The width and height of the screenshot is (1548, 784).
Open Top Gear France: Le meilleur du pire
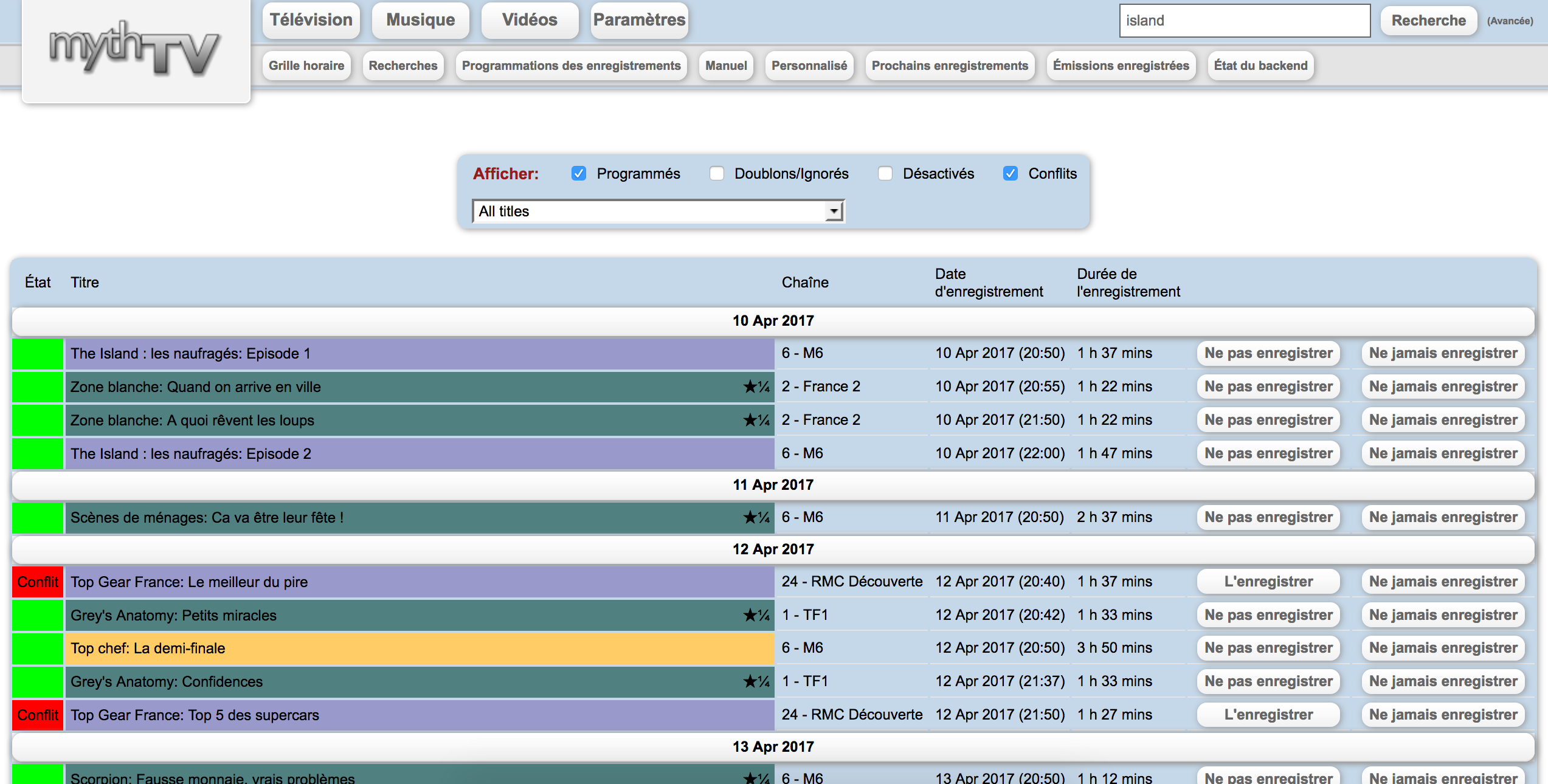click(x=189, y=582)
